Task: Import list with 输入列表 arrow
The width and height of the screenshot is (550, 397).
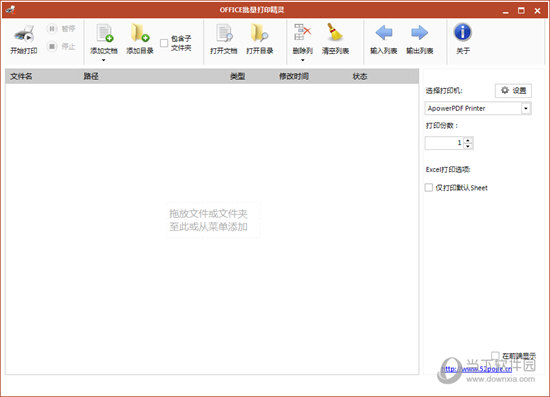Action: tap(384, 39)
